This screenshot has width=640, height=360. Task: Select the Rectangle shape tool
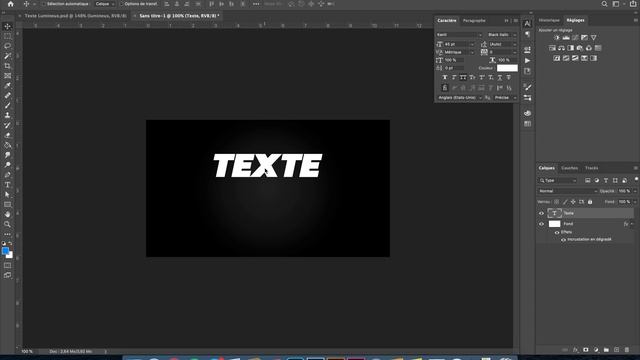7,204
